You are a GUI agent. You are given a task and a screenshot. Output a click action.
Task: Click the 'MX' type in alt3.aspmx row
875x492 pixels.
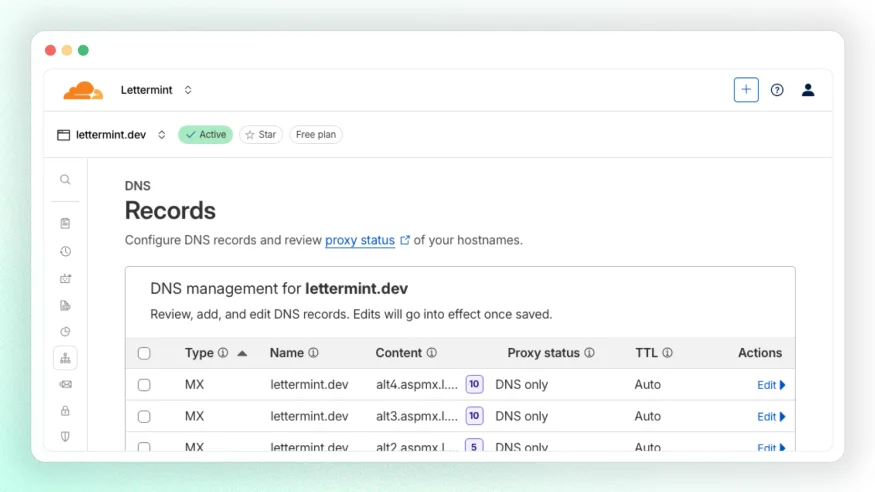point(194,417)
